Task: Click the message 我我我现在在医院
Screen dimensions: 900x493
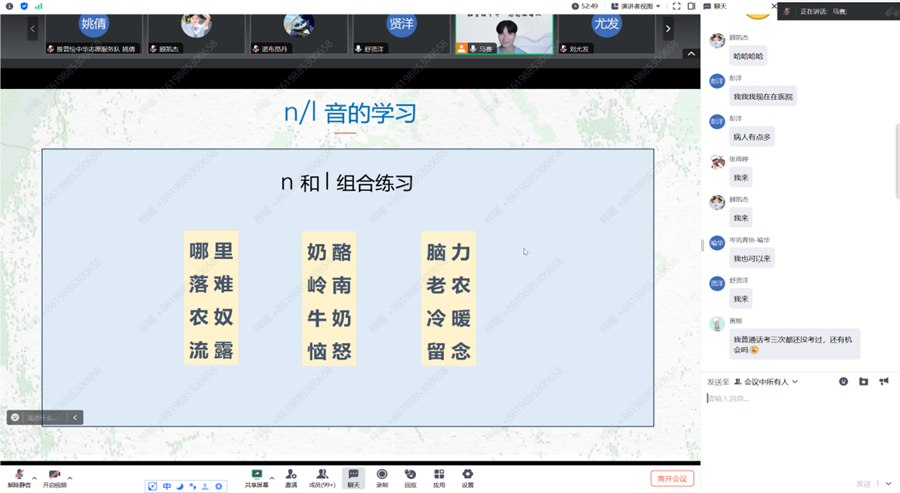Action: (x=763, y=96)
